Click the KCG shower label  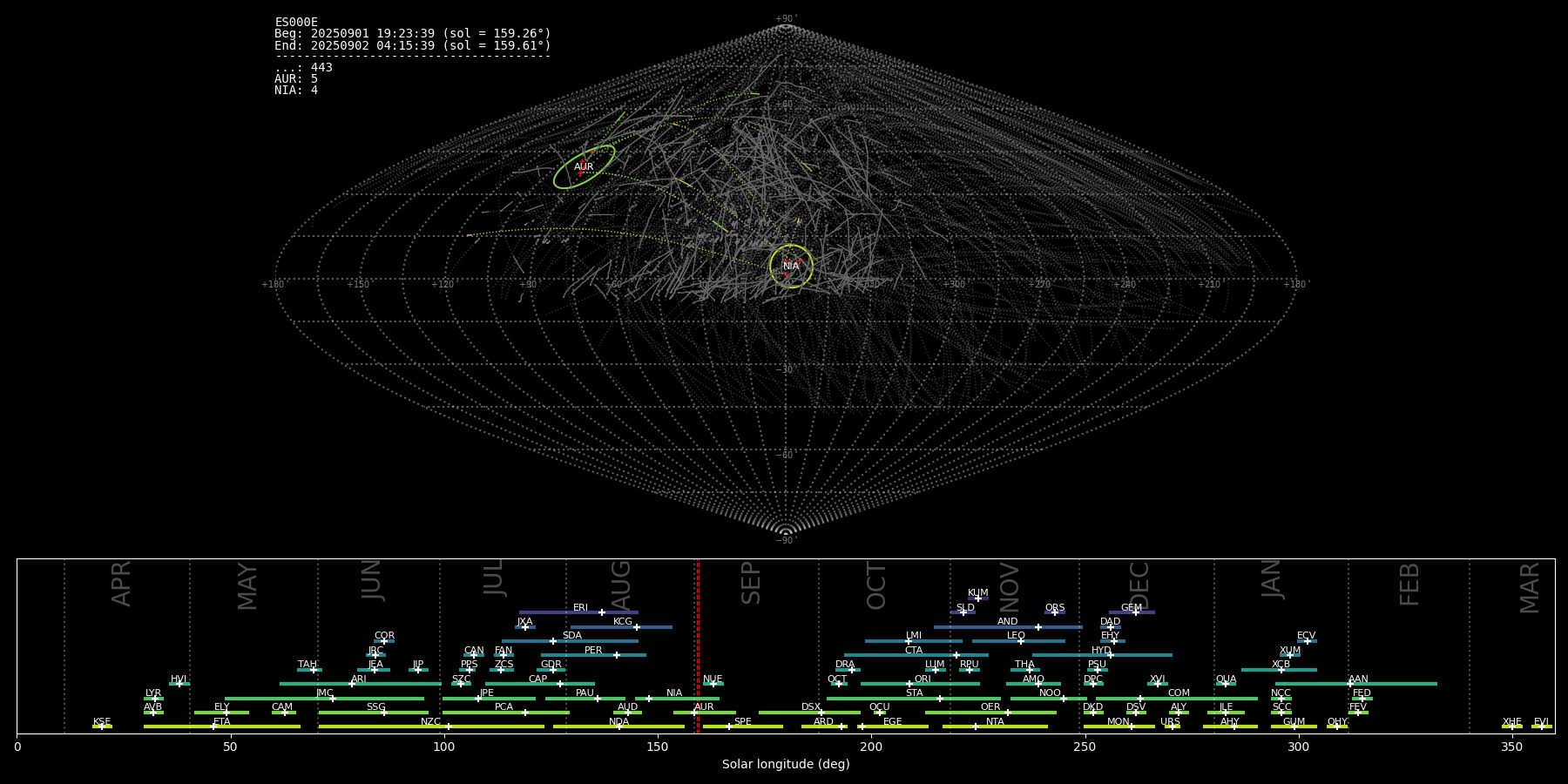tap(623, 622)
